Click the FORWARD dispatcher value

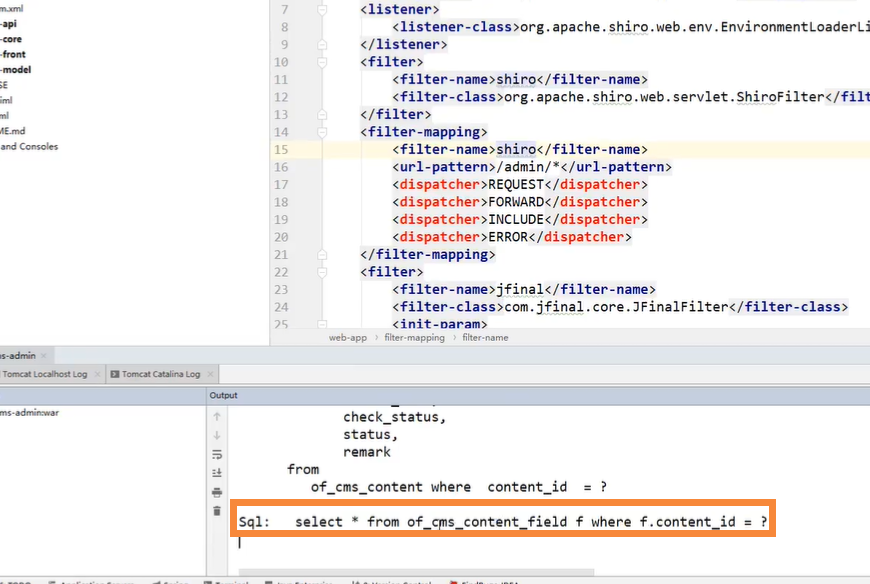point(516,202)
